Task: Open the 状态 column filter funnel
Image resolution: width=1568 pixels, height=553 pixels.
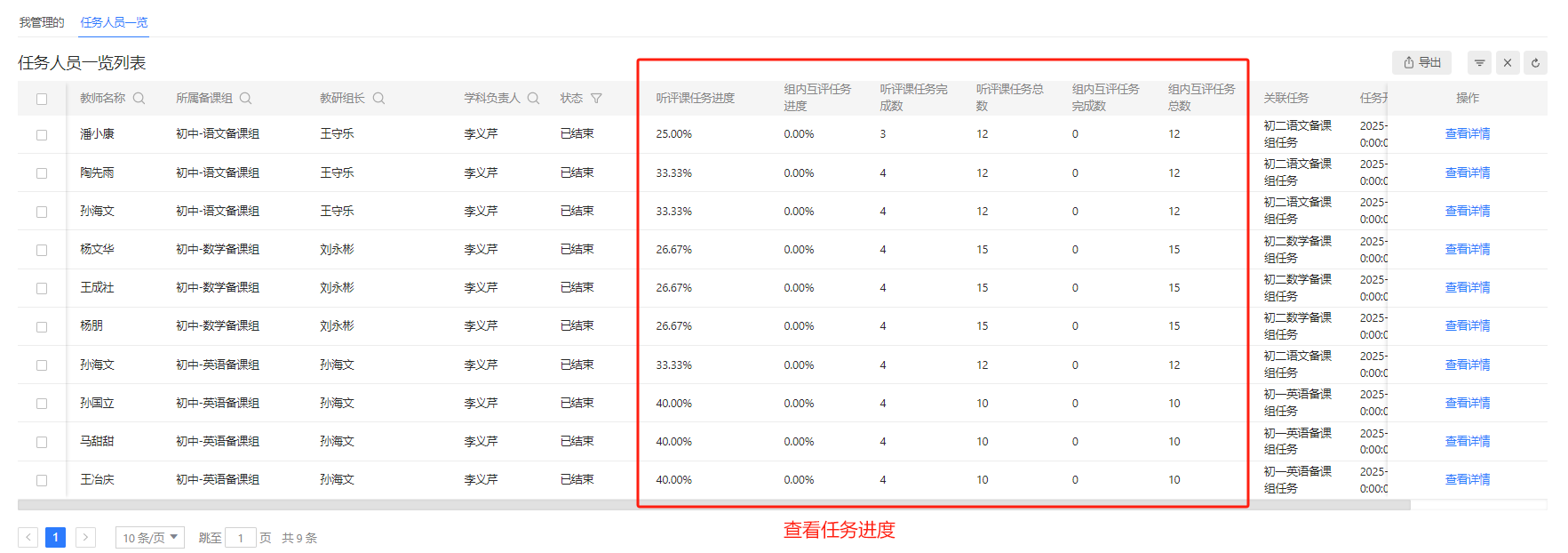Action: pyautogui.click(x=596, y=99)
